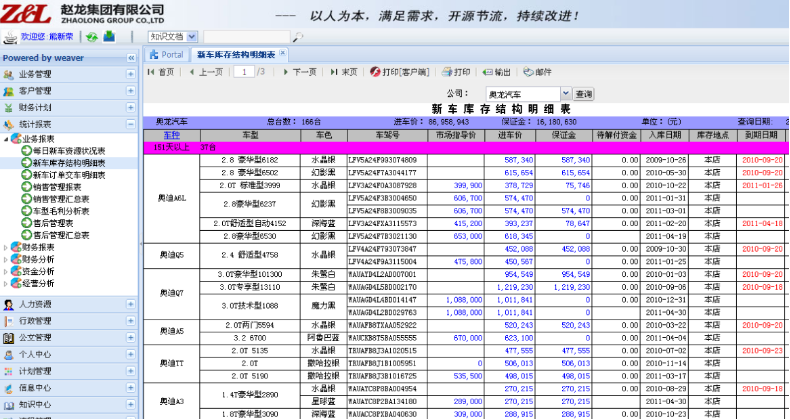Screen dimensions: 790x420
Task: Click the last page arrow icon 末页
Action: pyautogui.click(x=334, y=73)
